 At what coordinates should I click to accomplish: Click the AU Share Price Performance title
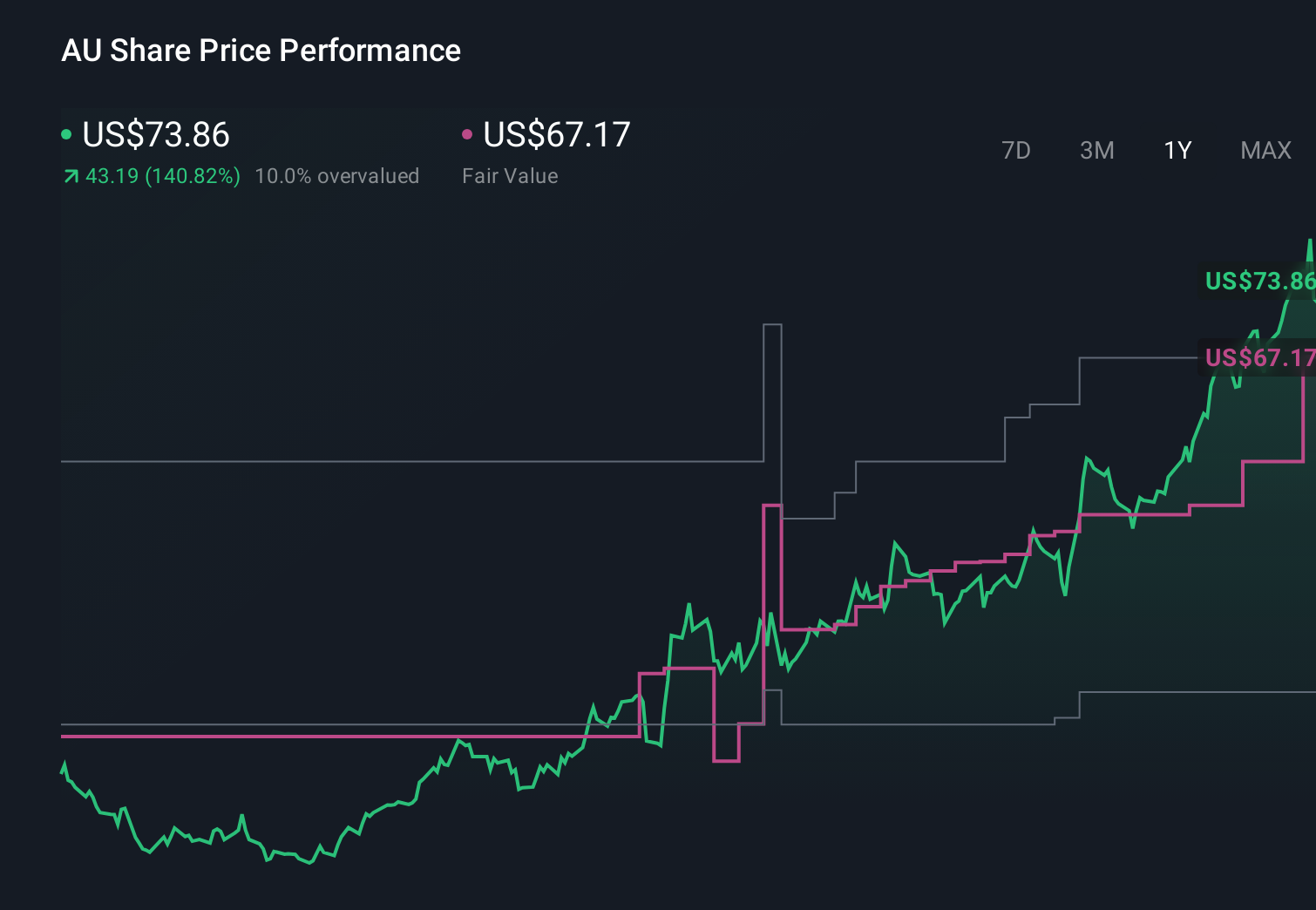(261, 51)
